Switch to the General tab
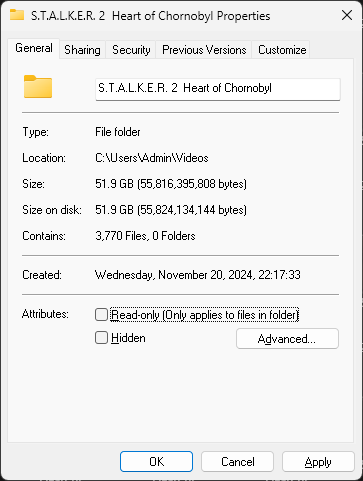The height and width of the screenshot is (481, 363). 34,48
